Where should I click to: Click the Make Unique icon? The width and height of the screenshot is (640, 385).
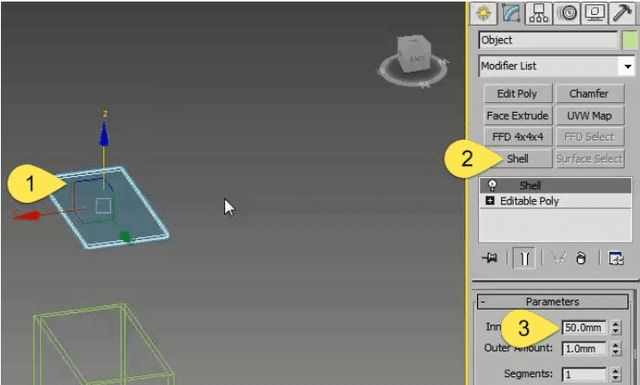pos(558,258)
